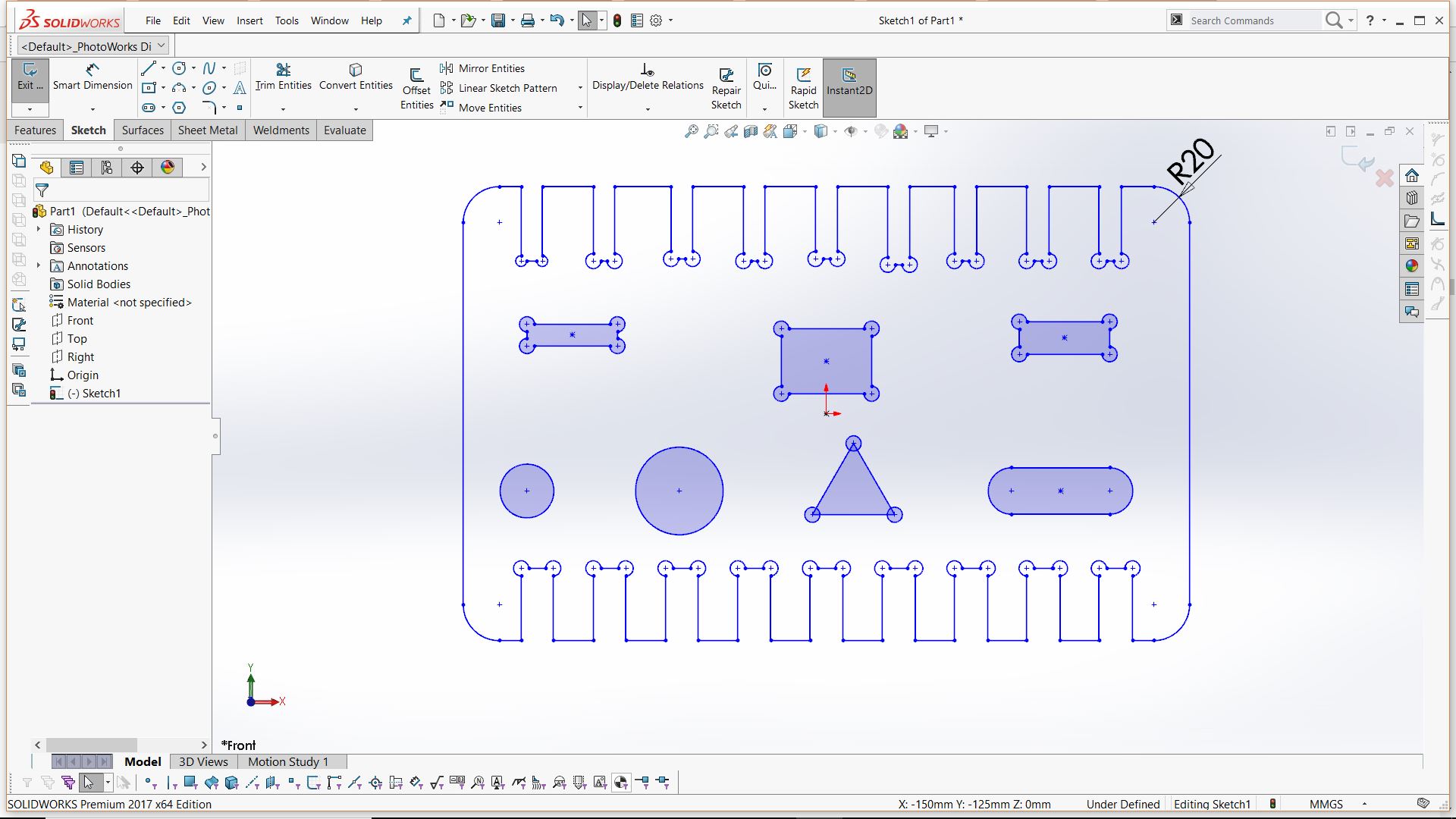Screen dimensions: 1456x819
Task: Click the MMGS unit system button
Action: pos(1326,804)
